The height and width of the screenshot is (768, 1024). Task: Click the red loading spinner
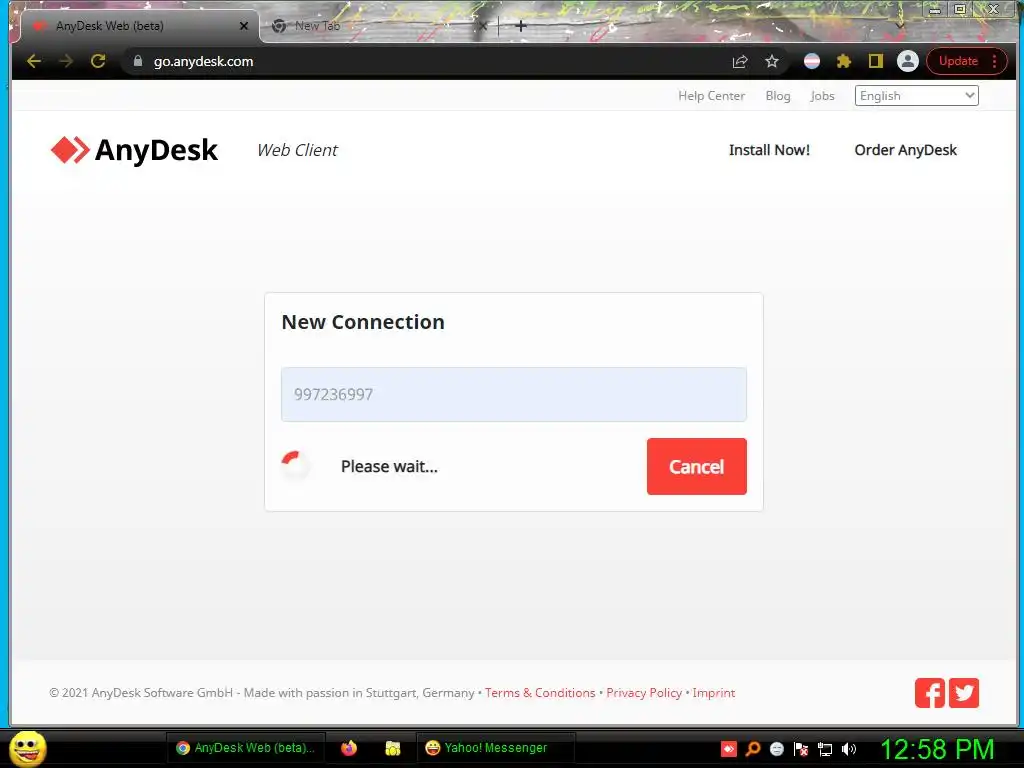295,466
